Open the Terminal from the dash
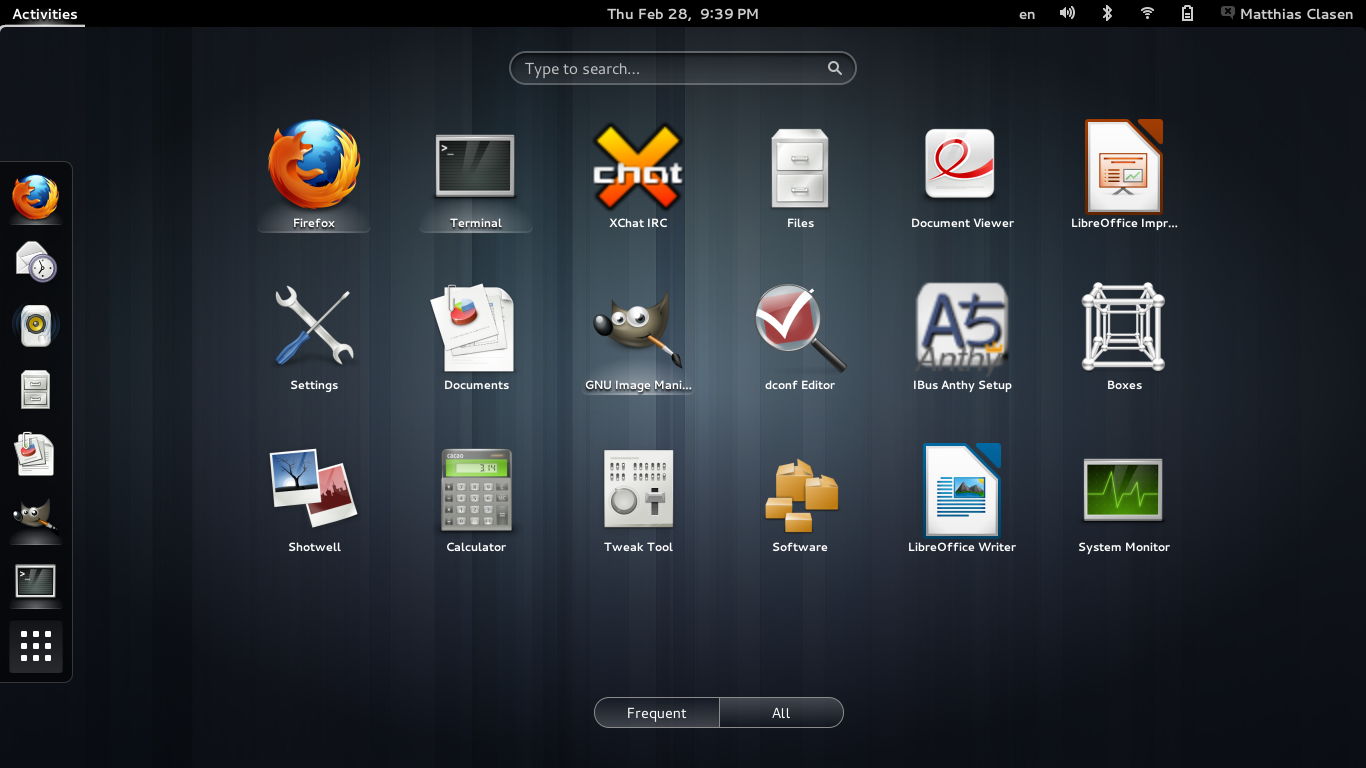 [36, 583]
